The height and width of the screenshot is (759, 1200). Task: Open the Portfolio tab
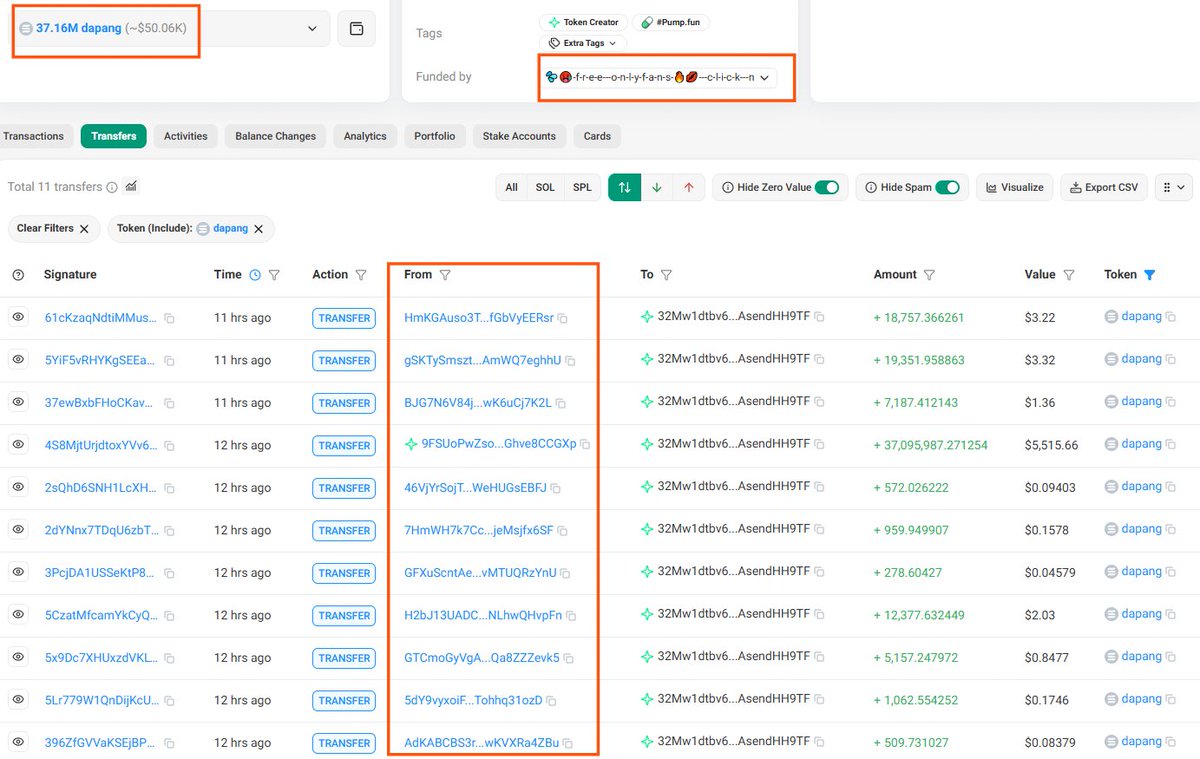pos(435,136)
